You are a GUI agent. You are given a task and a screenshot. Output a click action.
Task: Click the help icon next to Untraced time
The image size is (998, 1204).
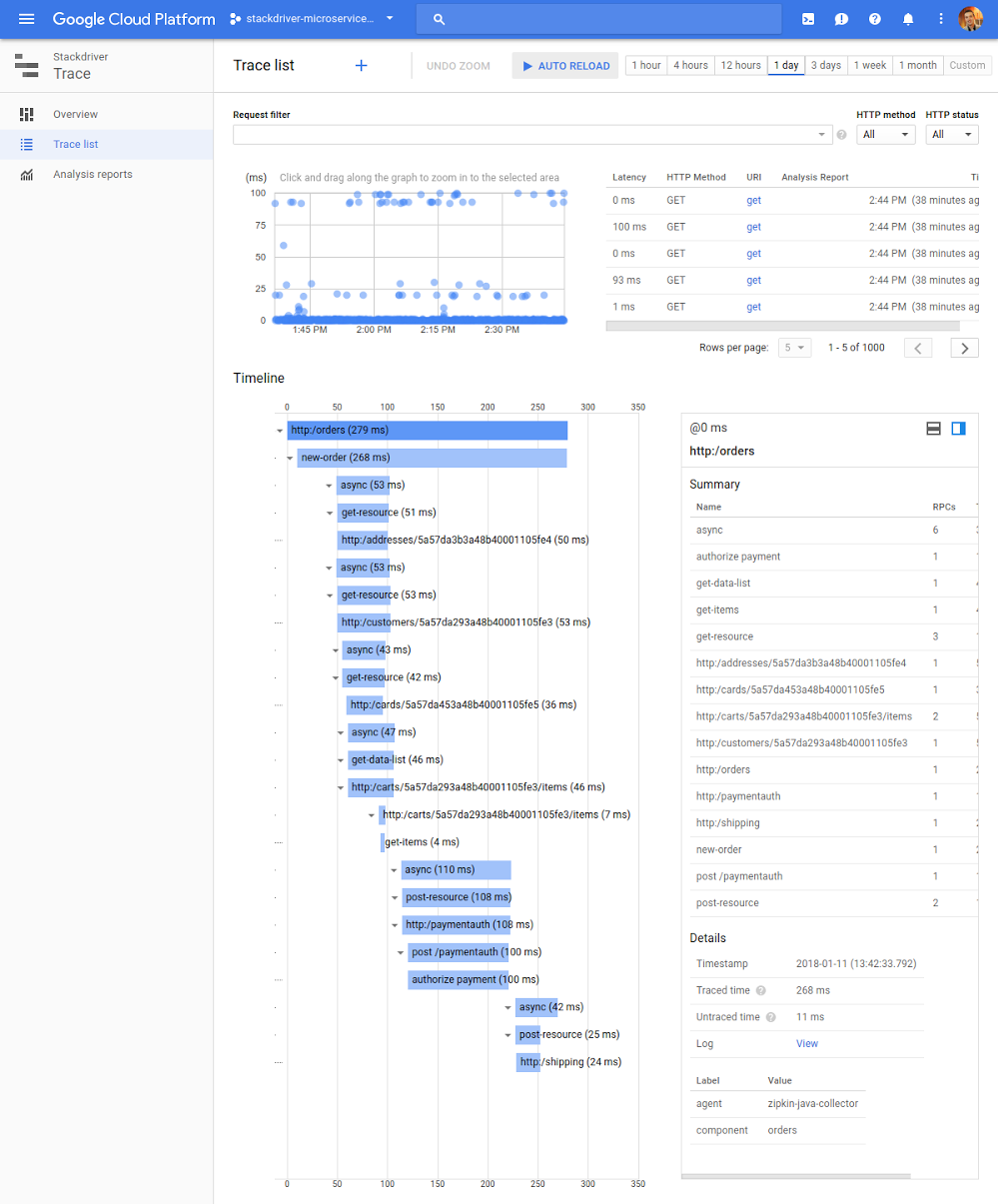(770, 1017)
